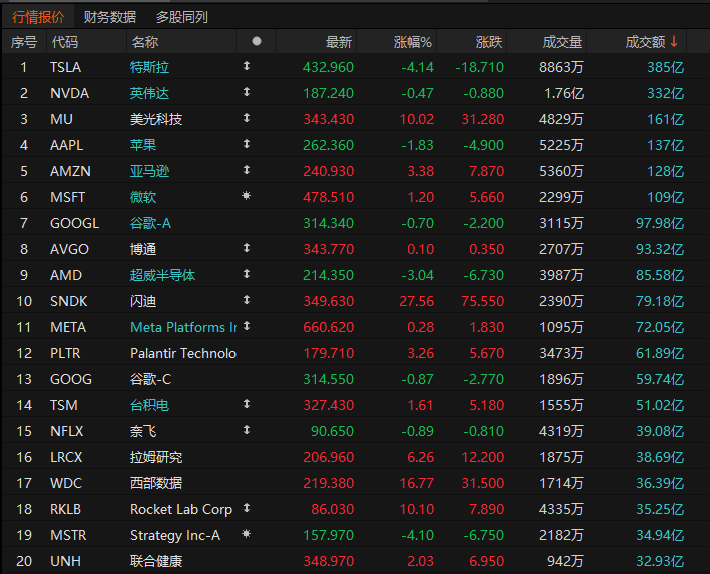
Task: Open stock name 微软
Action: 143,197
